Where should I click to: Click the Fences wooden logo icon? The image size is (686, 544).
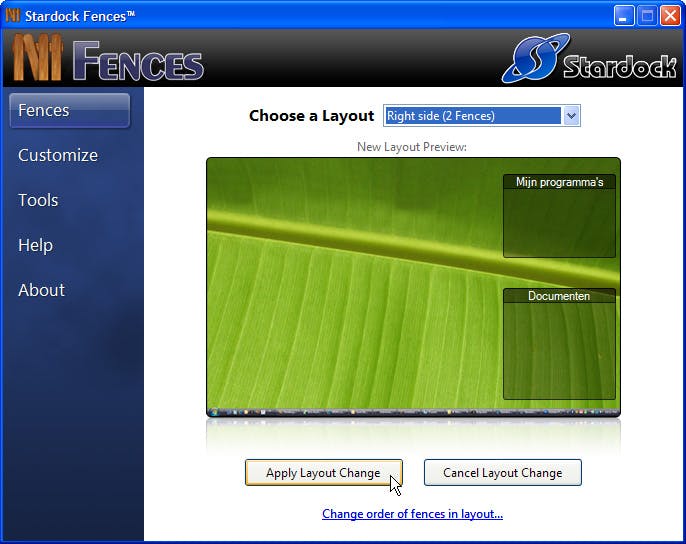coord(37,58)
